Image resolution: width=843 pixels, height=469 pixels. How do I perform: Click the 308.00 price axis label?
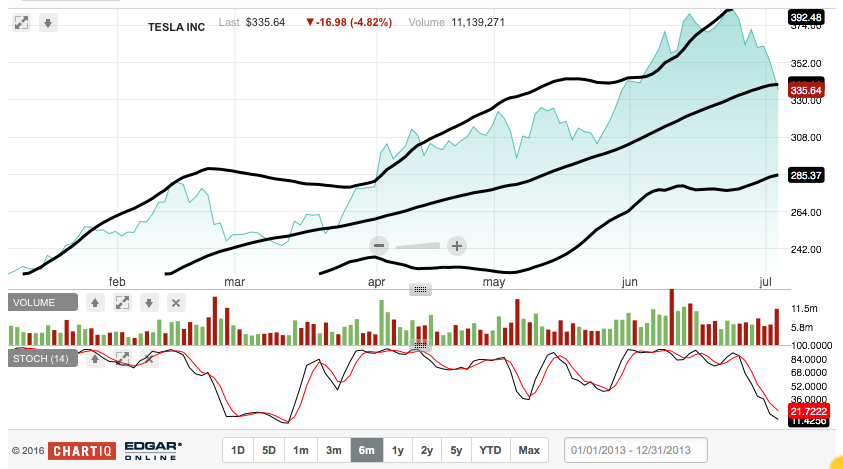[806, 138]
